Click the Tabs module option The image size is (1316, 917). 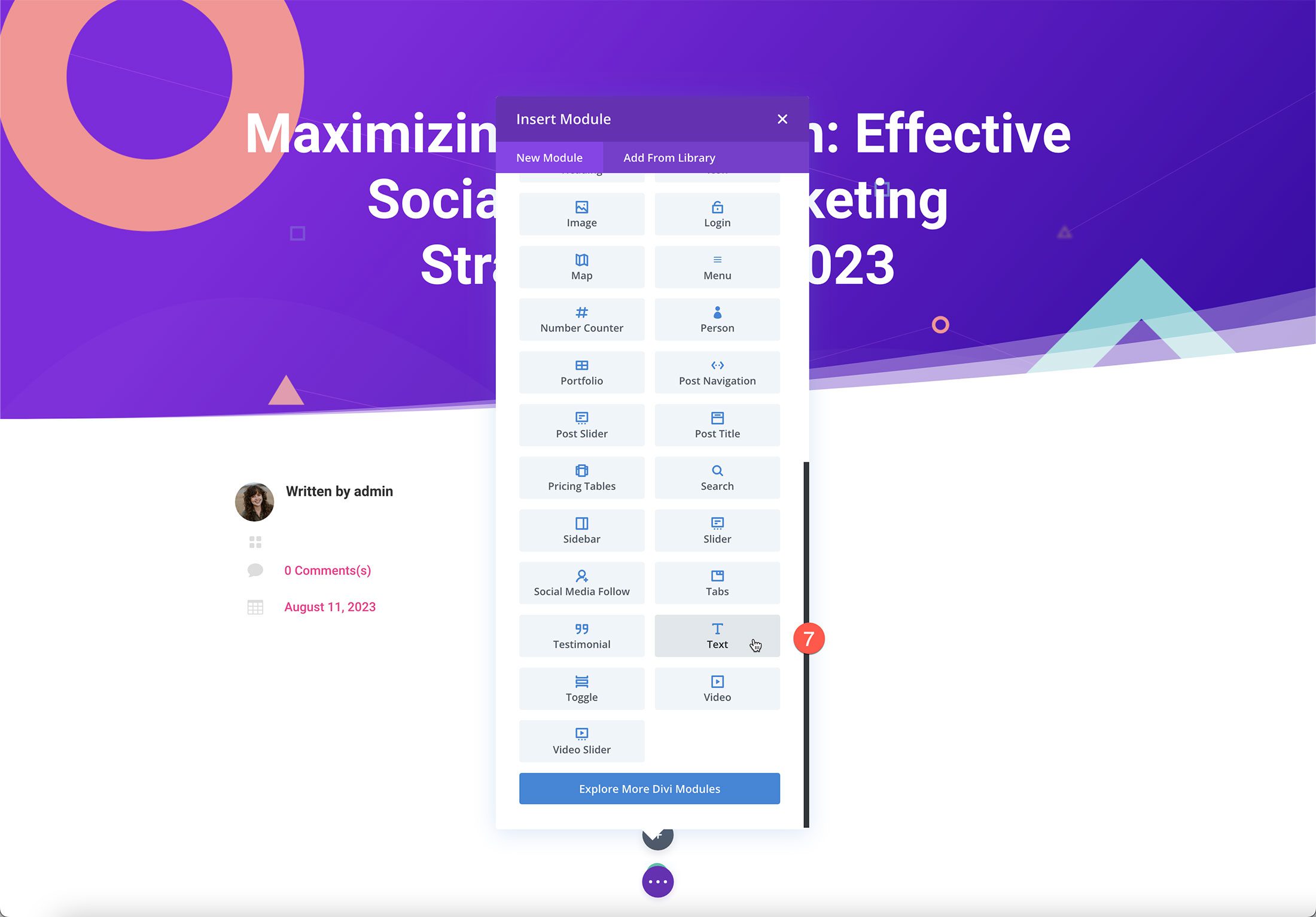tap(717, 582)
